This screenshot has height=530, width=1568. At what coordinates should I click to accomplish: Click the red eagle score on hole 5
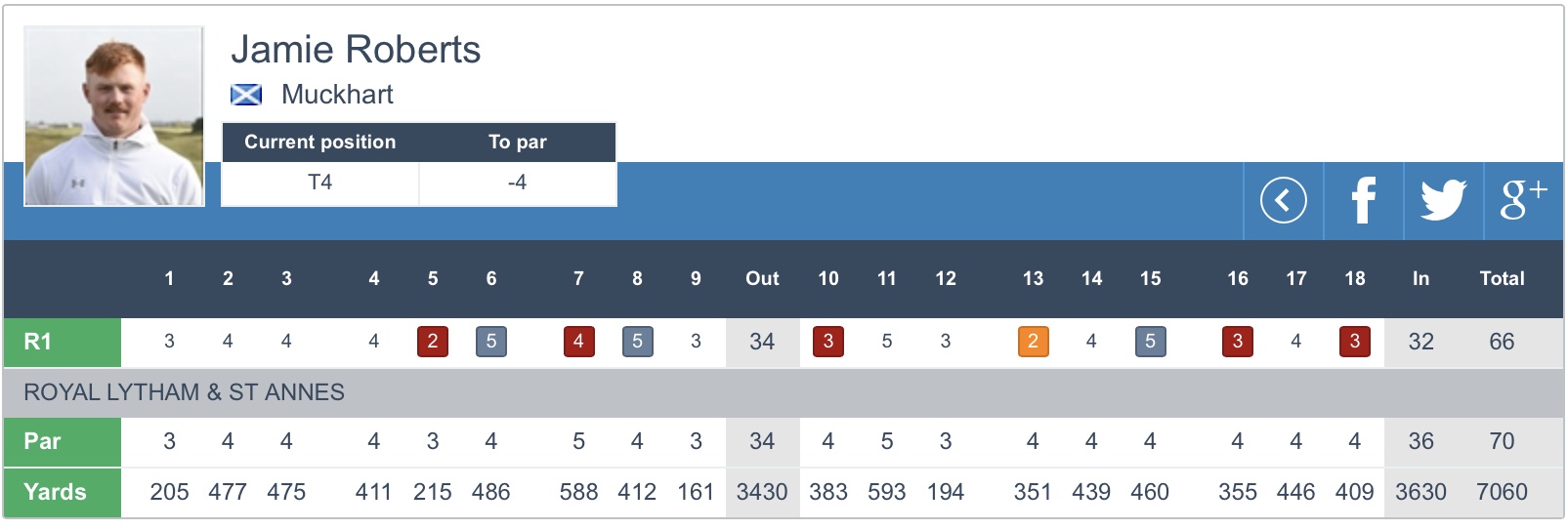tap(433, 342)
